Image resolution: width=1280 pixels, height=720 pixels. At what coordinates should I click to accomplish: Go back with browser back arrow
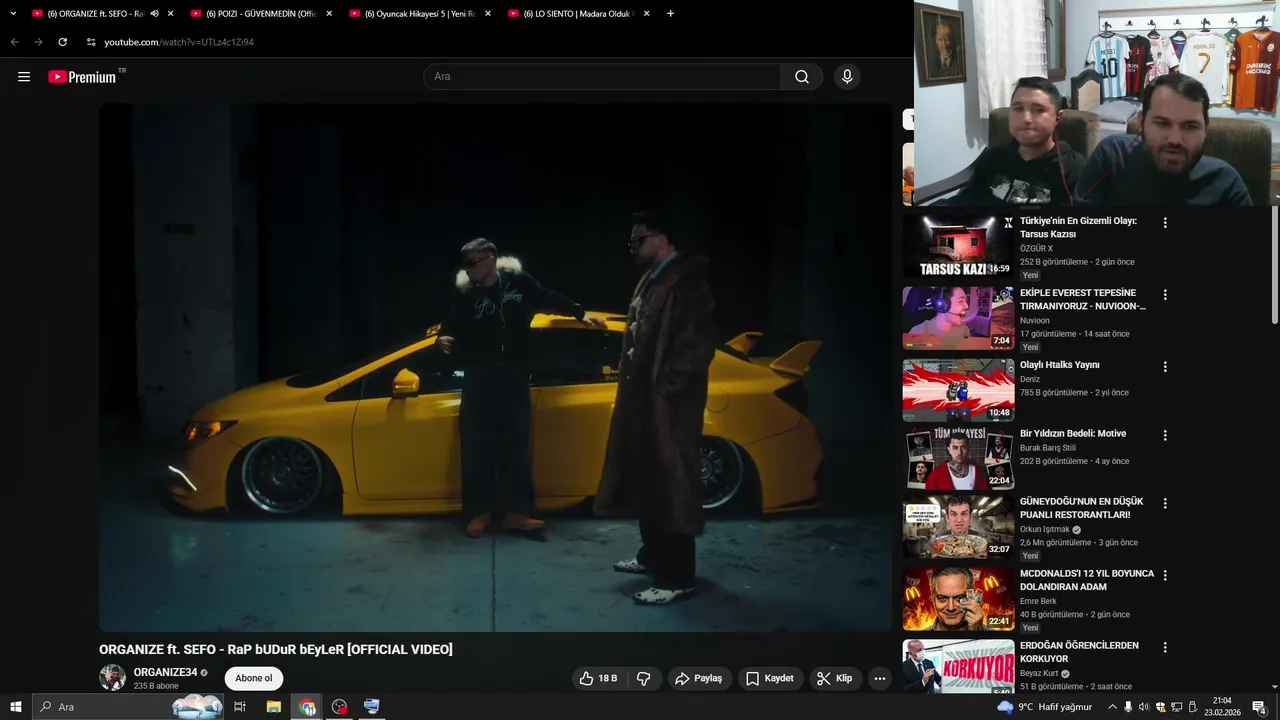pos(14,42)
